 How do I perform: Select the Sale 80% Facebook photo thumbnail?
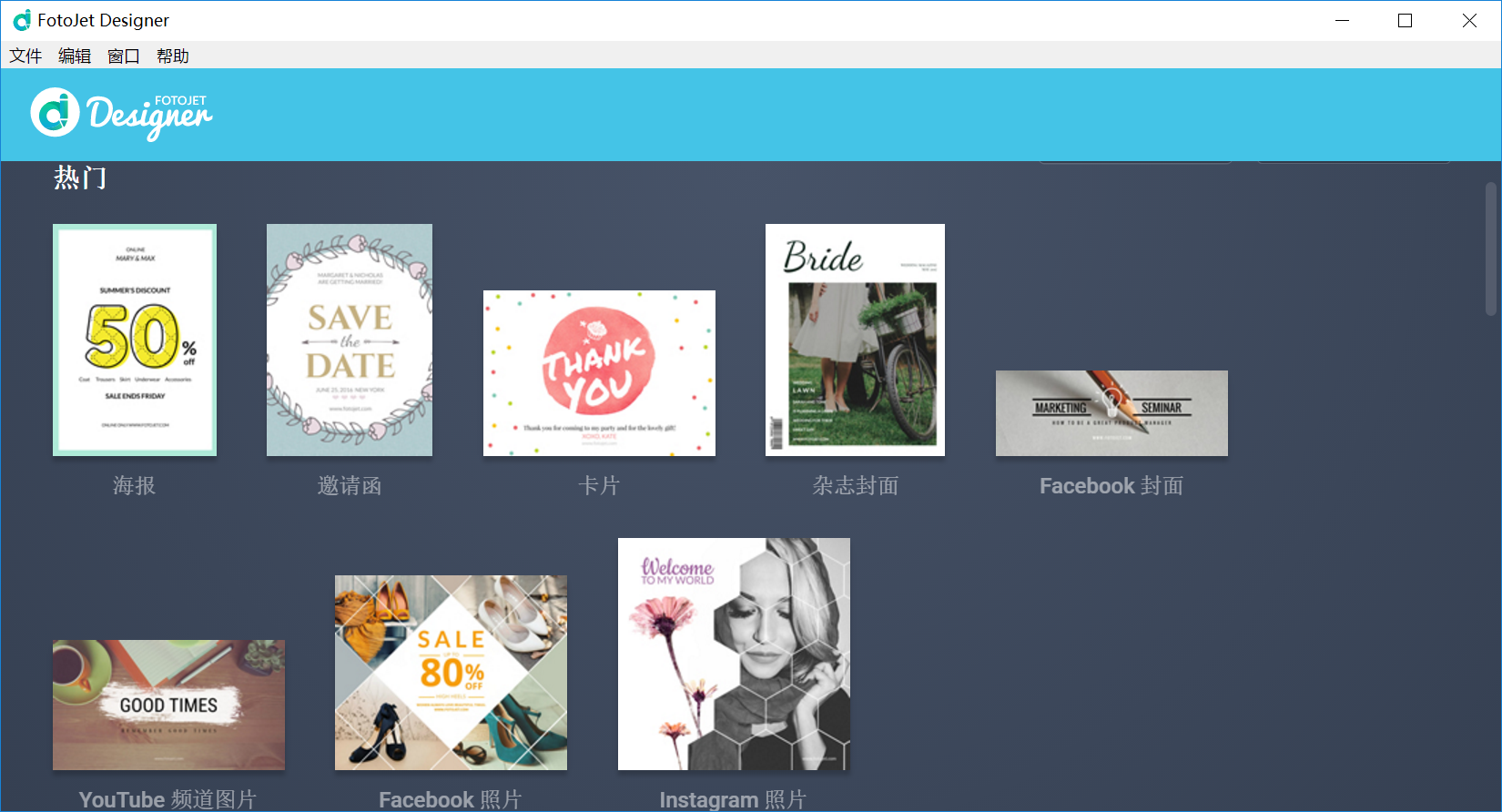point(451,673)
